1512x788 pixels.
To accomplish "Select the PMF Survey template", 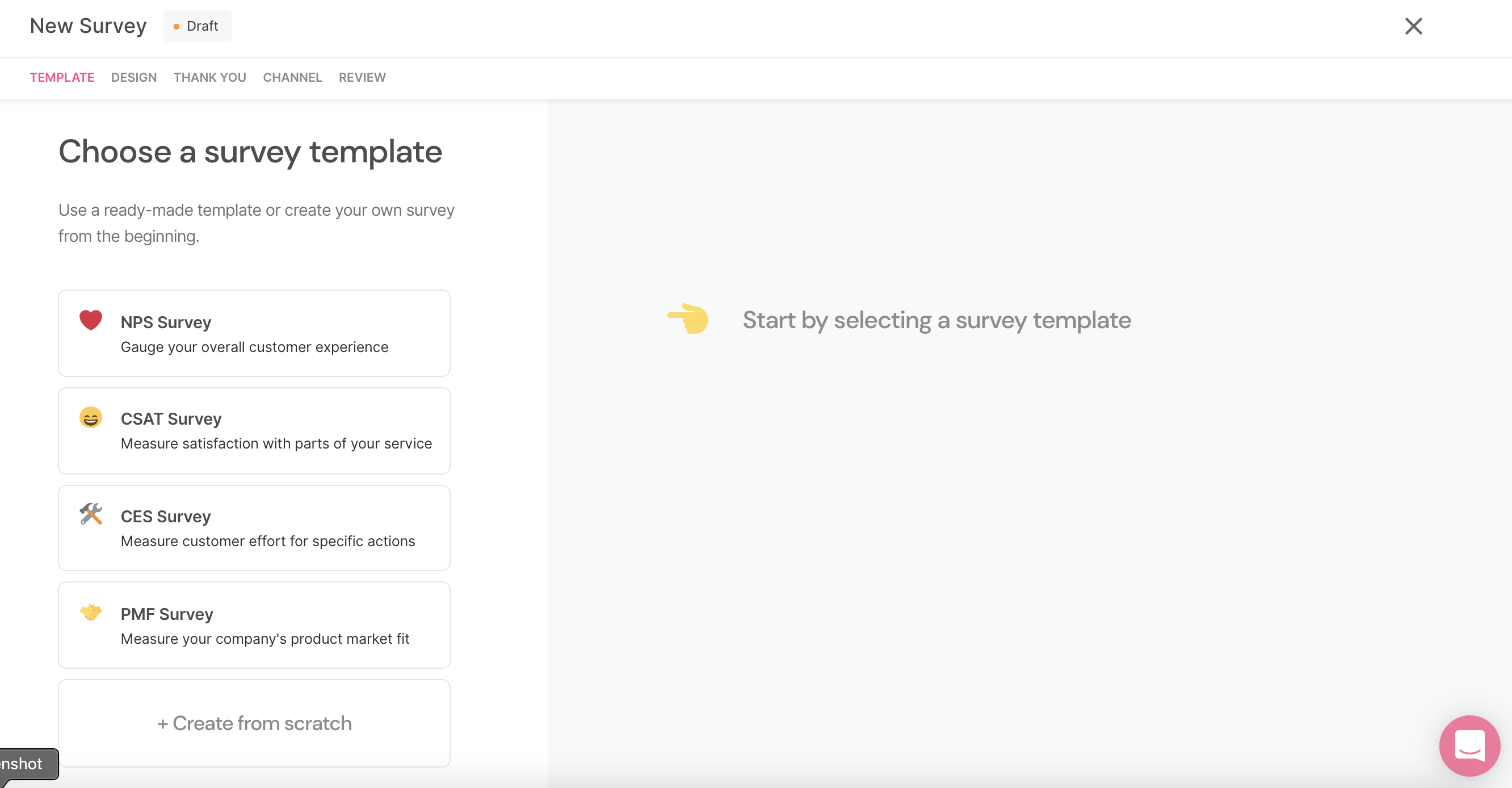I will click(x=253, y=625).
